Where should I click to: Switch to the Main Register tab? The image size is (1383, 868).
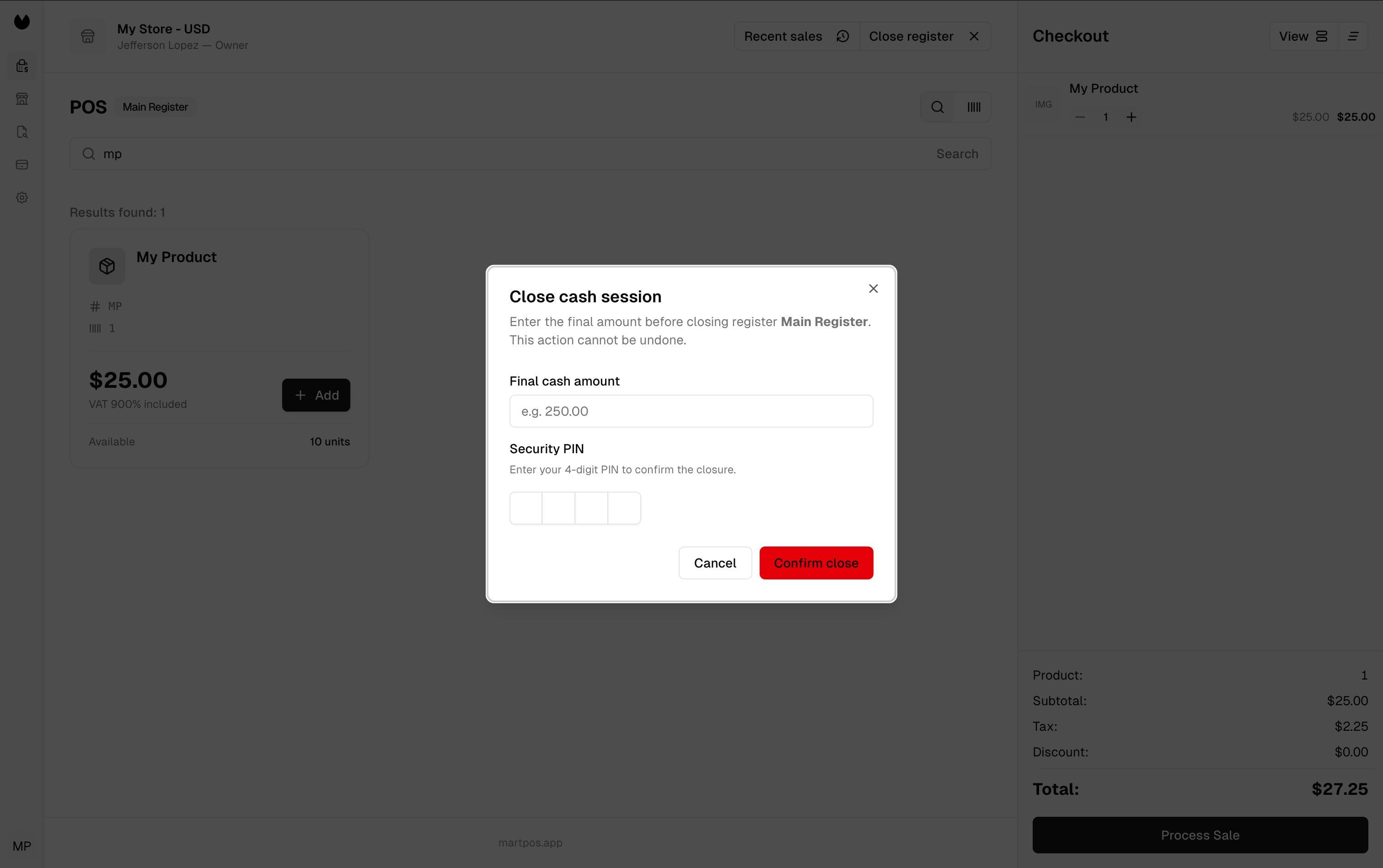(x=155, y=107)
